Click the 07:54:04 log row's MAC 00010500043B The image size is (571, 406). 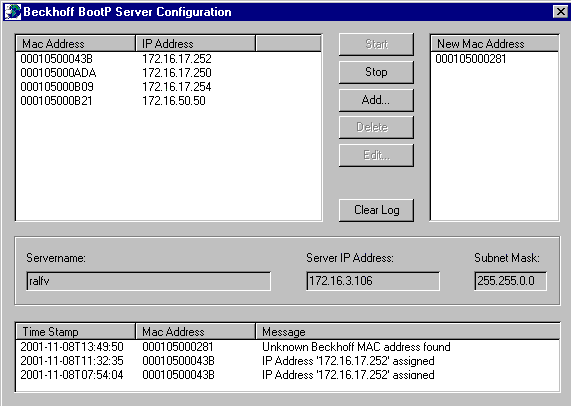tap(178, 375)
